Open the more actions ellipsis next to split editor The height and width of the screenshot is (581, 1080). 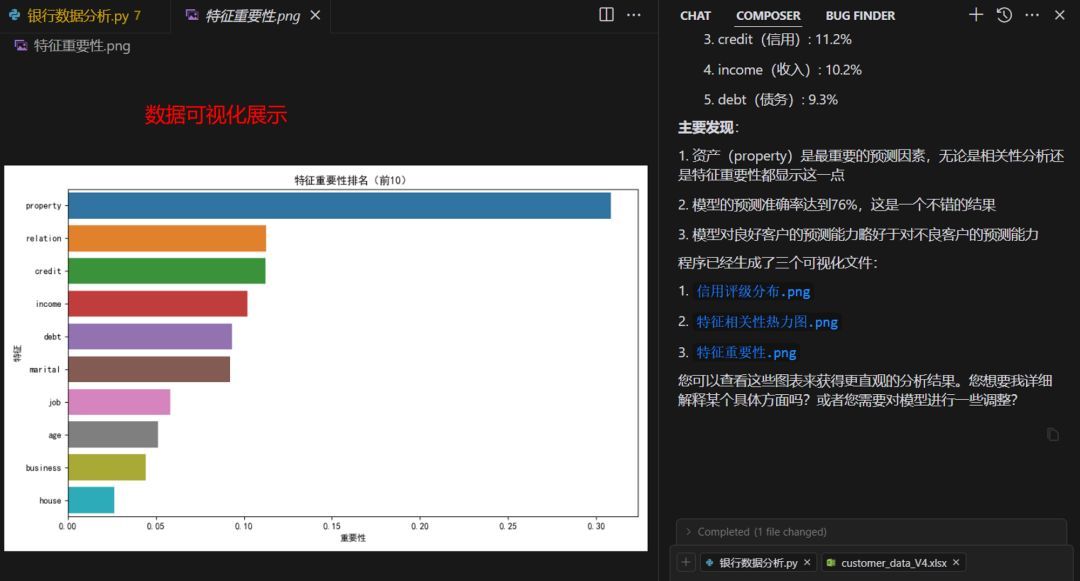[634, 15]
